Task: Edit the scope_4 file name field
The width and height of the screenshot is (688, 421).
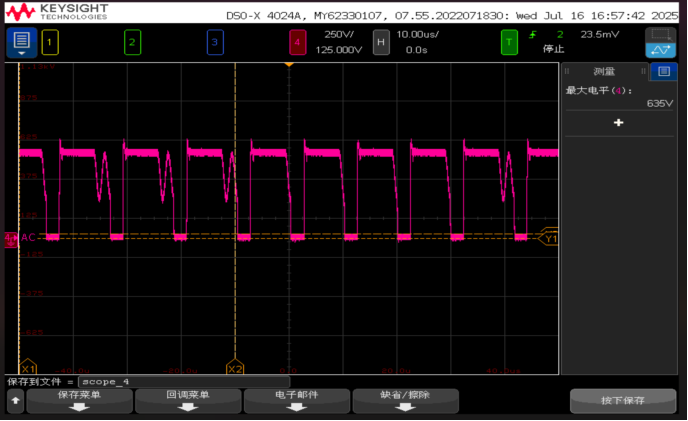Action: point(184,381)
